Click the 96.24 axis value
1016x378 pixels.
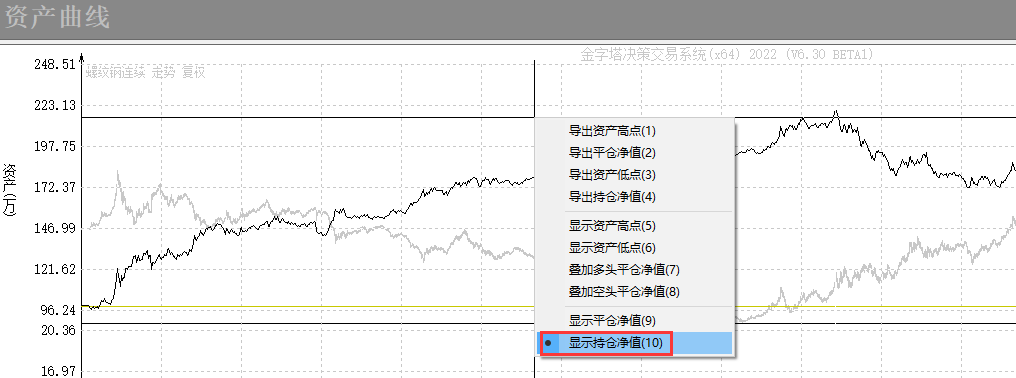58,311
